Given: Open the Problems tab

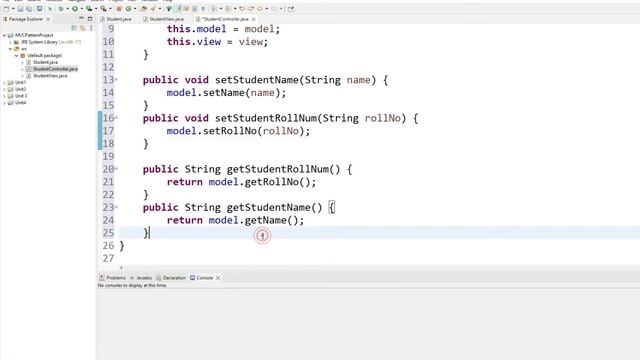Looking at the screenshot, I should (113, 278).
